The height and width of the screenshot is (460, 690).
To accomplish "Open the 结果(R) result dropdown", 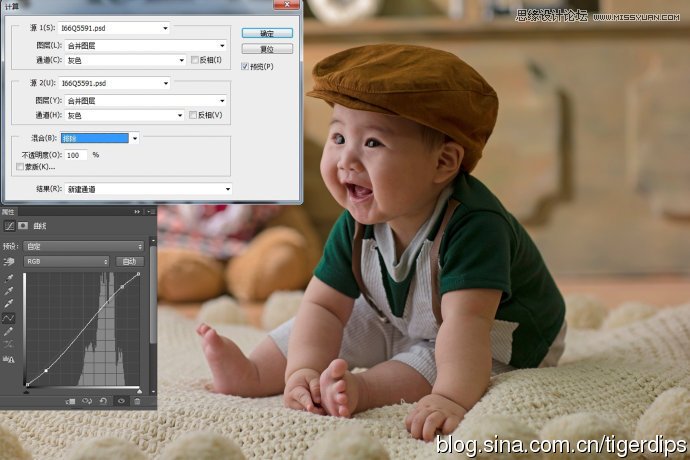I will (145, 188).
